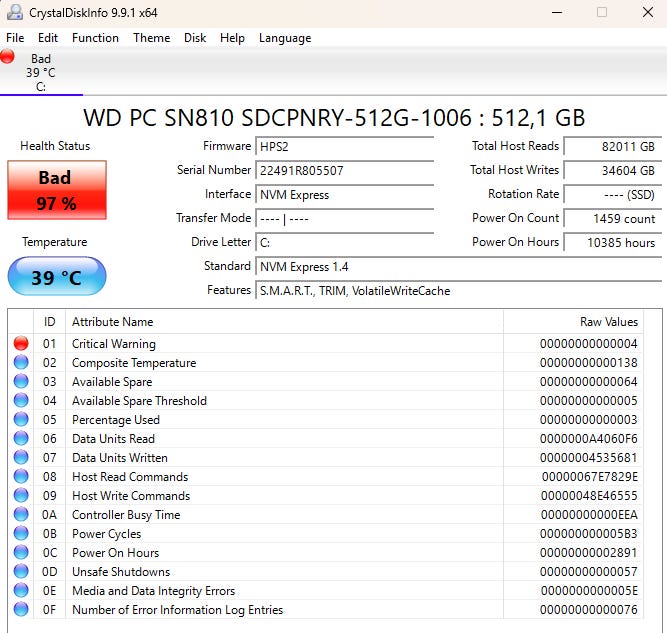Click the Features field listing S.M.A.R.T., TRIM
This screenshot has height=633, width=667.
pos(458,291)
